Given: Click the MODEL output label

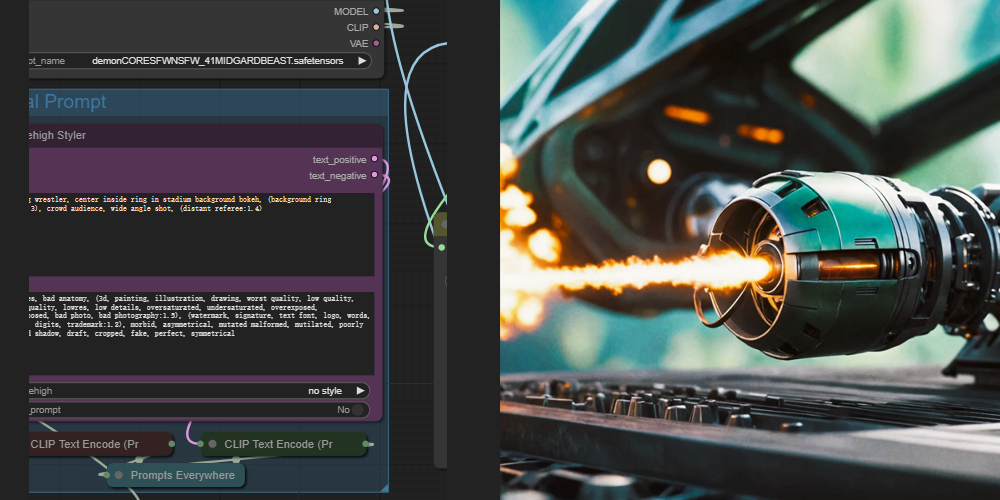Looking at the screenshot, I should coord(351,11).
